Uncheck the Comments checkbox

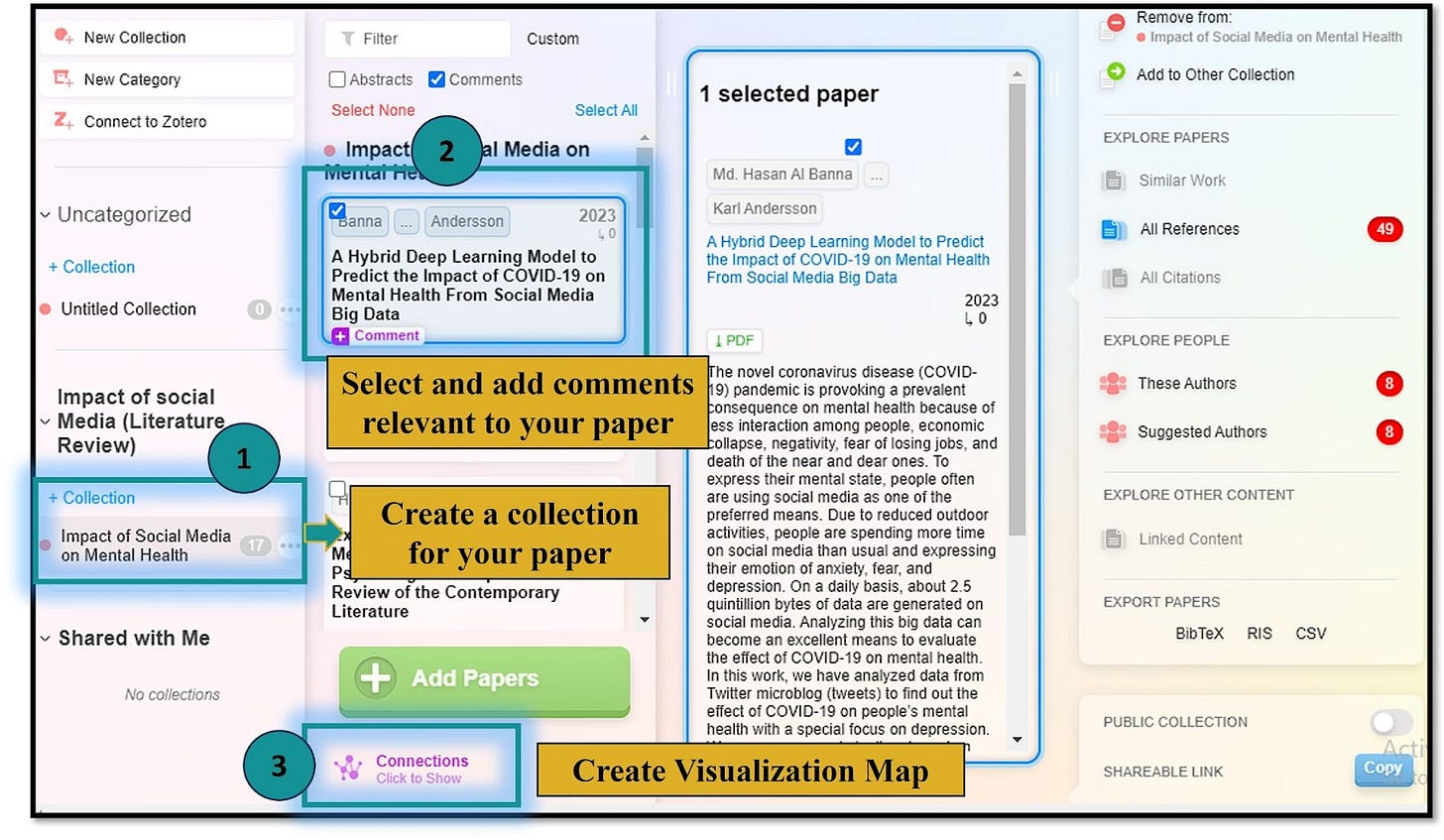[x=436, y=79]
